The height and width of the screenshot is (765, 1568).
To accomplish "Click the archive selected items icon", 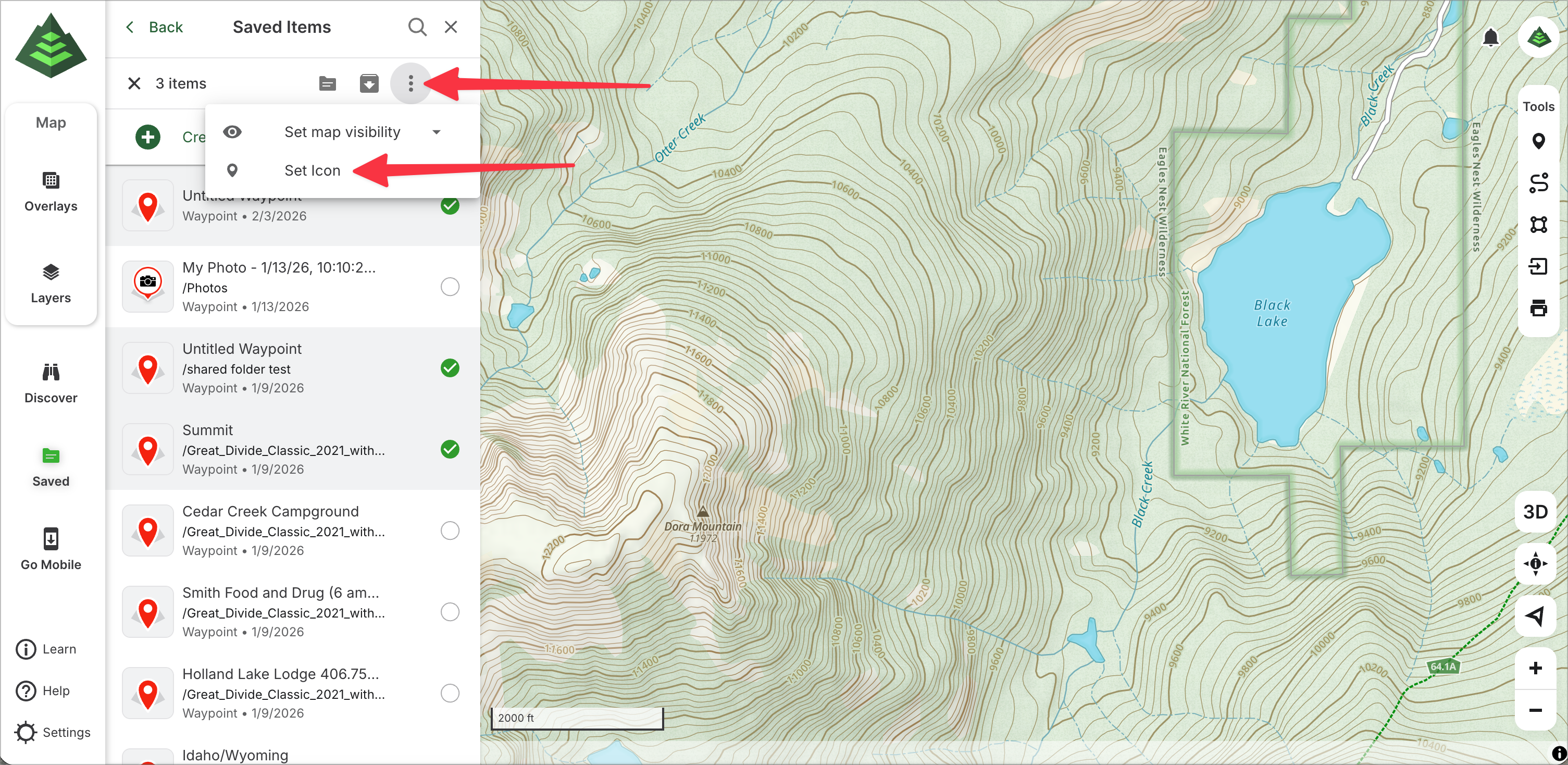I will coord(369,83).
